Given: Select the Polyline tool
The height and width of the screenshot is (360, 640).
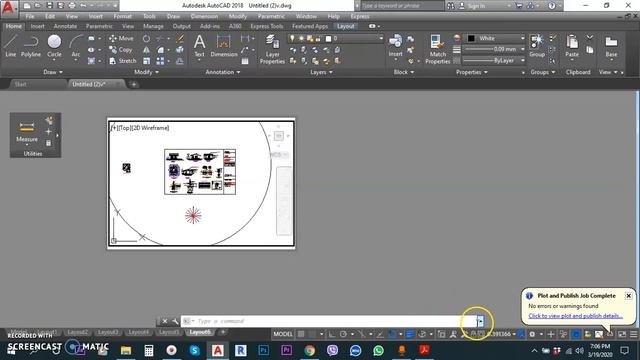Looking at the screenshot, I should coord(31,46).
